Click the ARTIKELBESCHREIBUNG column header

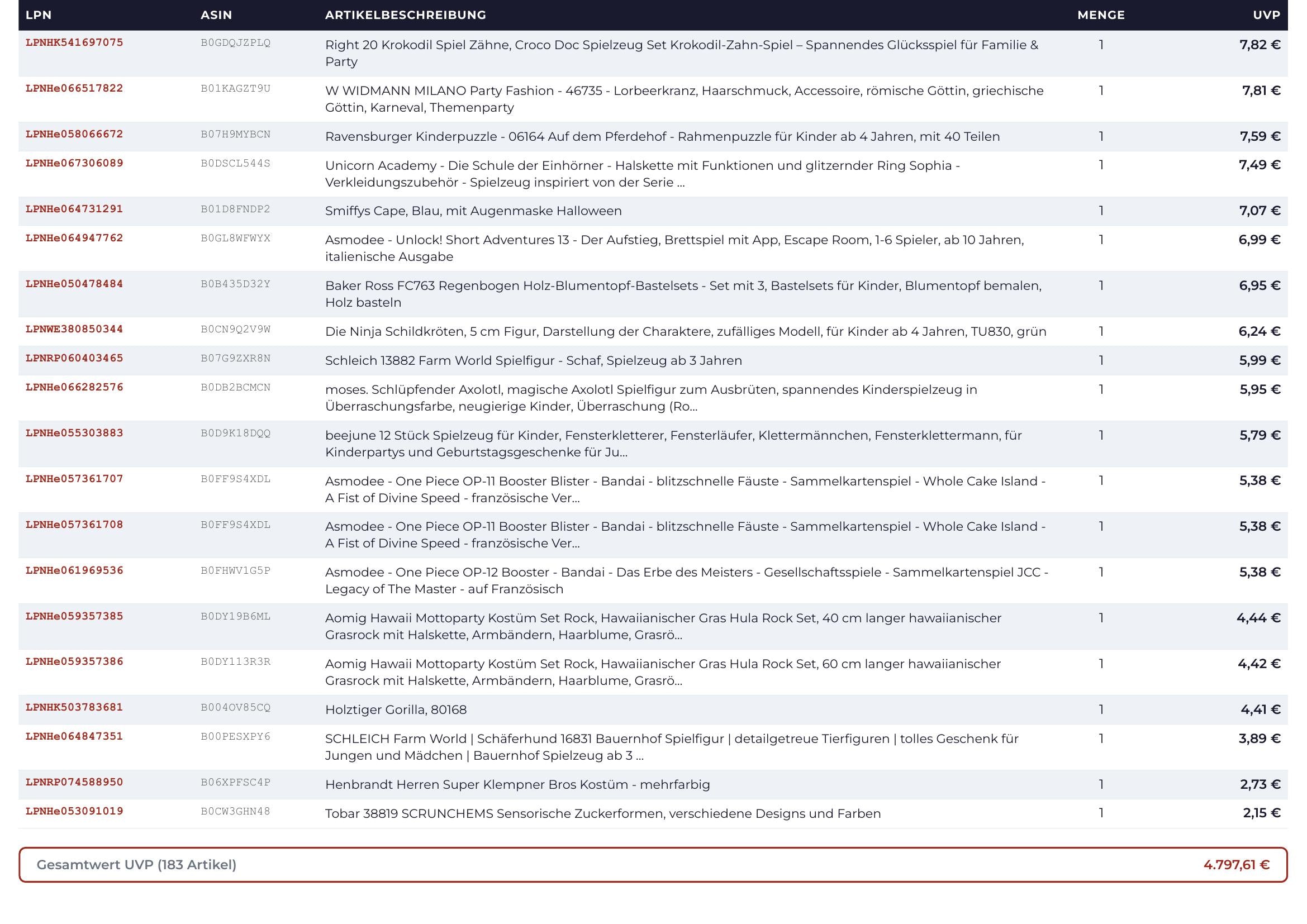(x=405, y=15)
